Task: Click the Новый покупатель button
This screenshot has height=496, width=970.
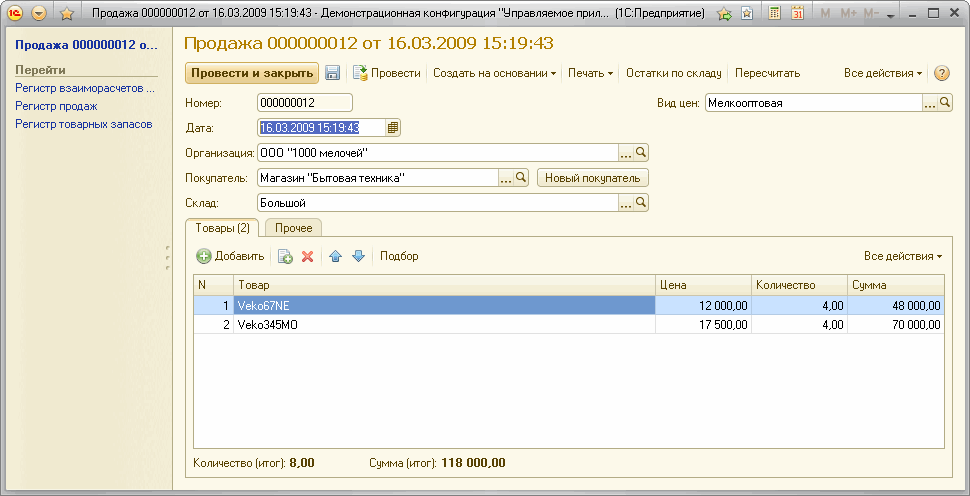Action: click(593, 178)
